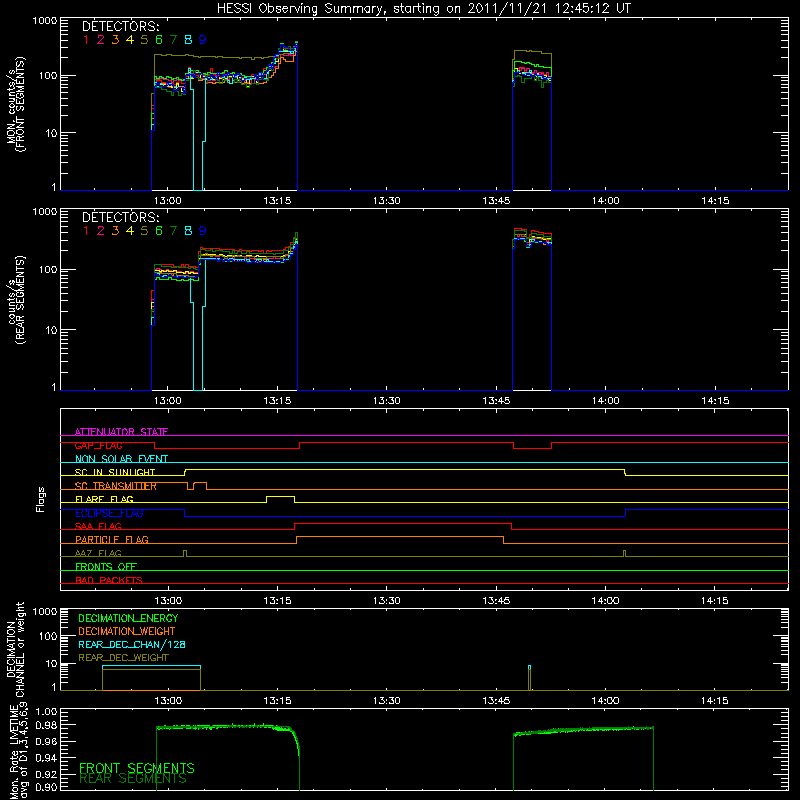Click the AAZ_FLAG label
The height and width of the screenshot is (800, 800).
click(98, 553)
